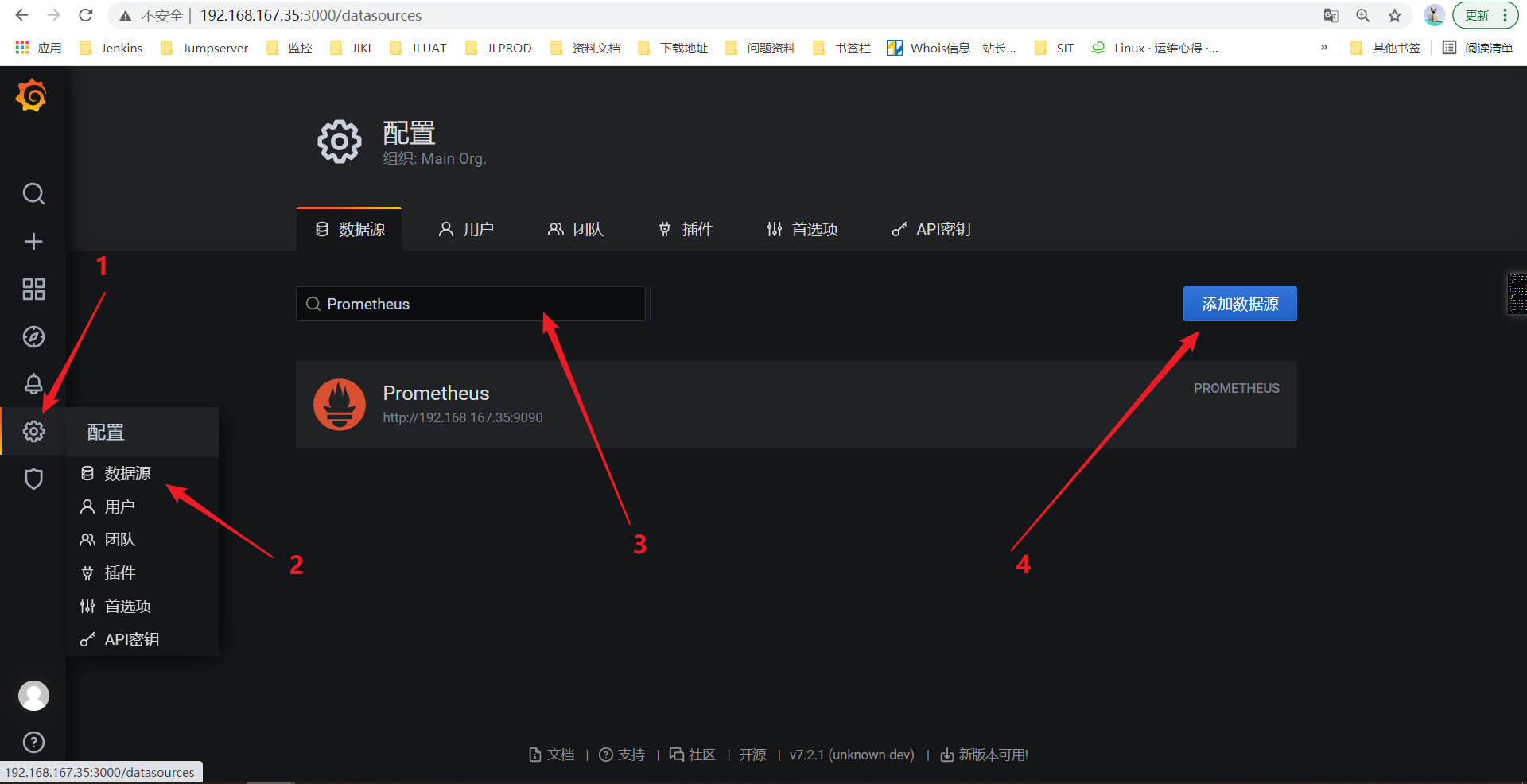The height and width of the screenshot is (784, 1527).
Task: Open the 支持 footer link
Action: pyautogui.click(x=622, y=755)
